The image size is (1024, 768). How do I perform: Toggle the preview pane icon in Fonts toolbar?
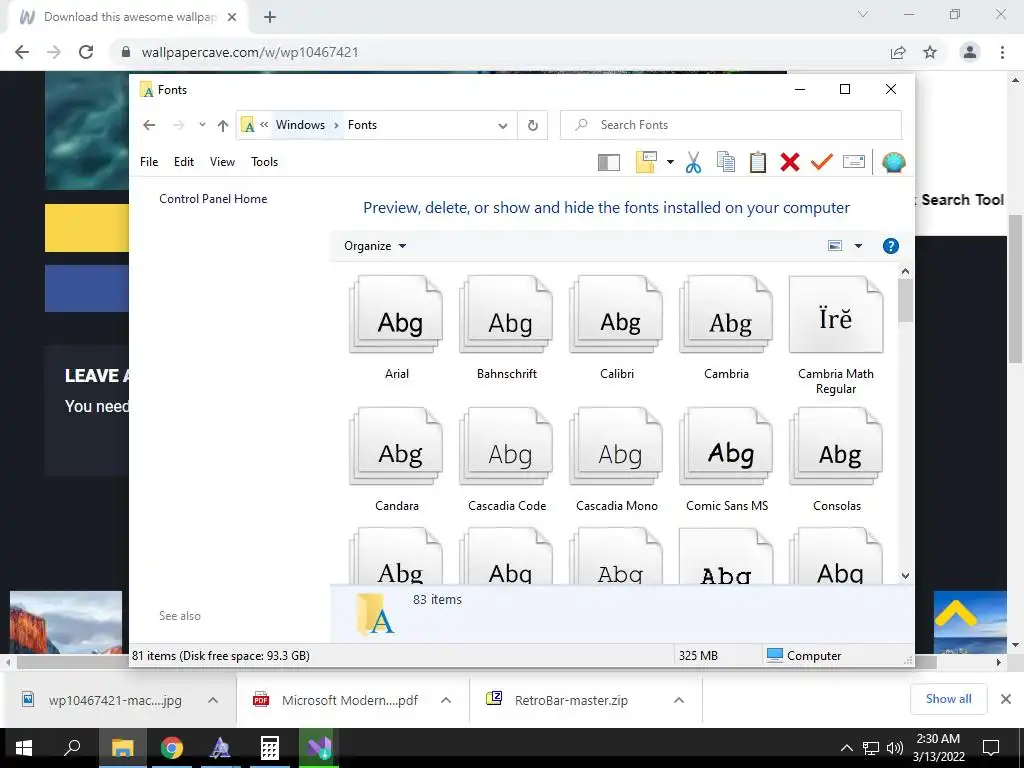[x=609, y=162]
